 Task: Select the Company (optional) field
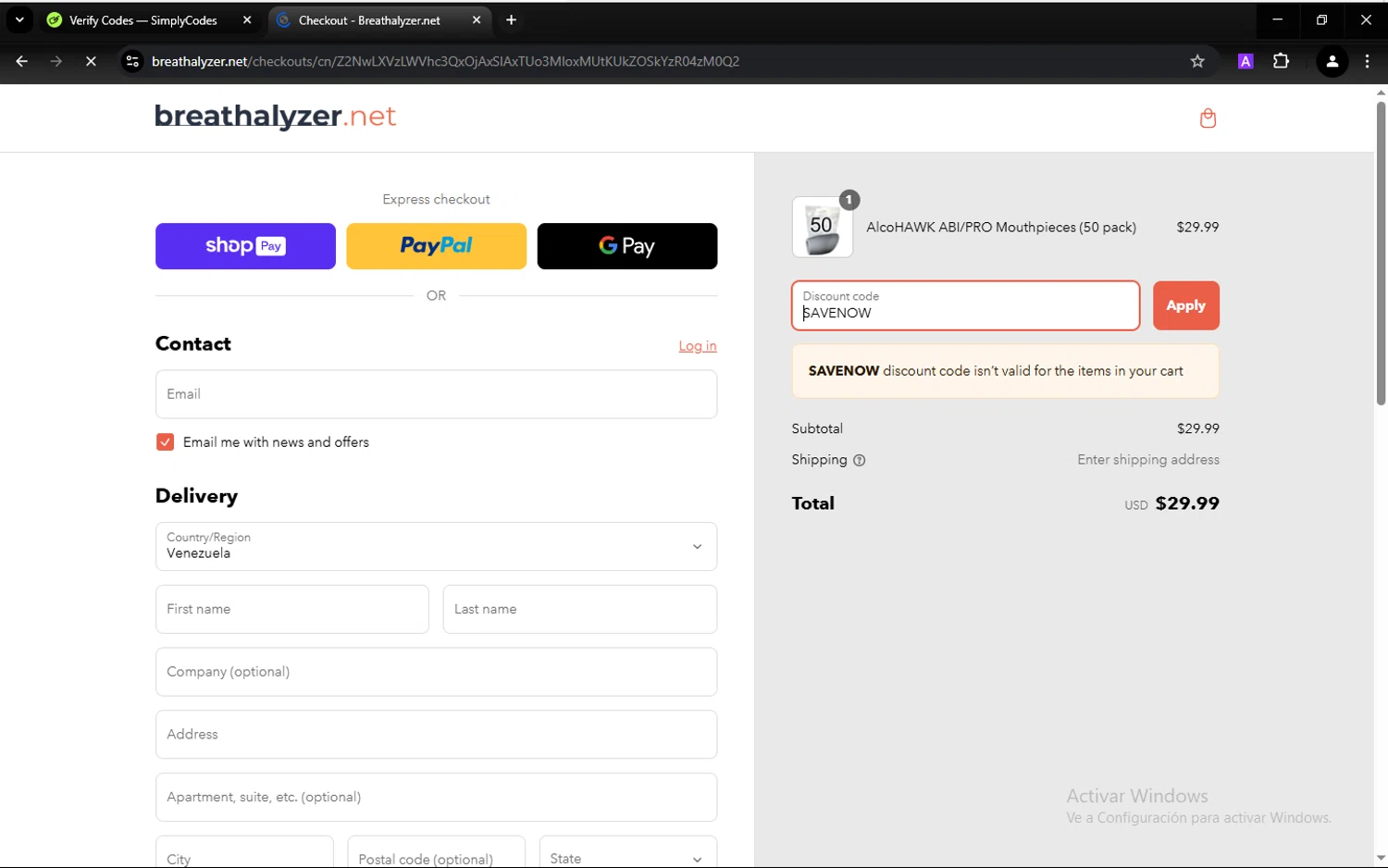436,672
